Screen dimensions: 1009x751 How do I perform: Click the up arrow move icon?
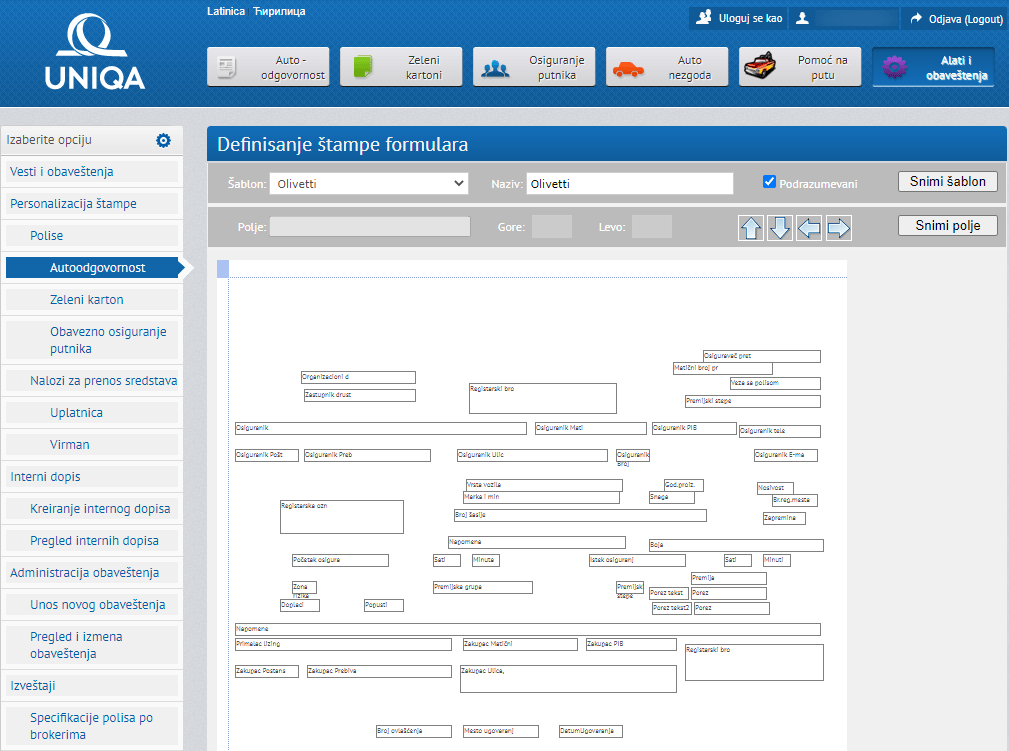point(750,228)
